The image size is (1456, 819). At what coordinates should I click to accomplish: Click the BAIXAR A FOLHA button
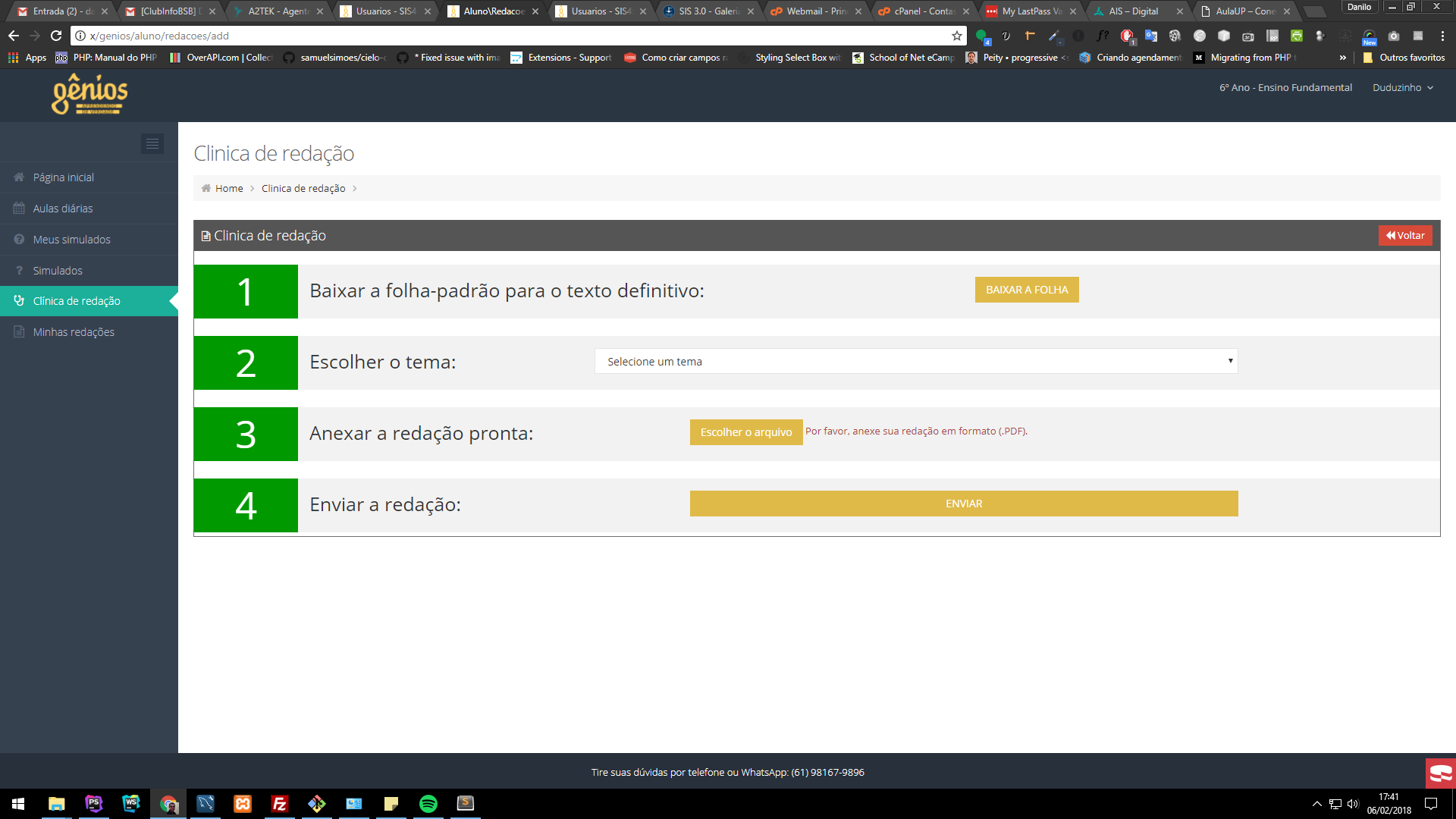(x=1027, y=290)
